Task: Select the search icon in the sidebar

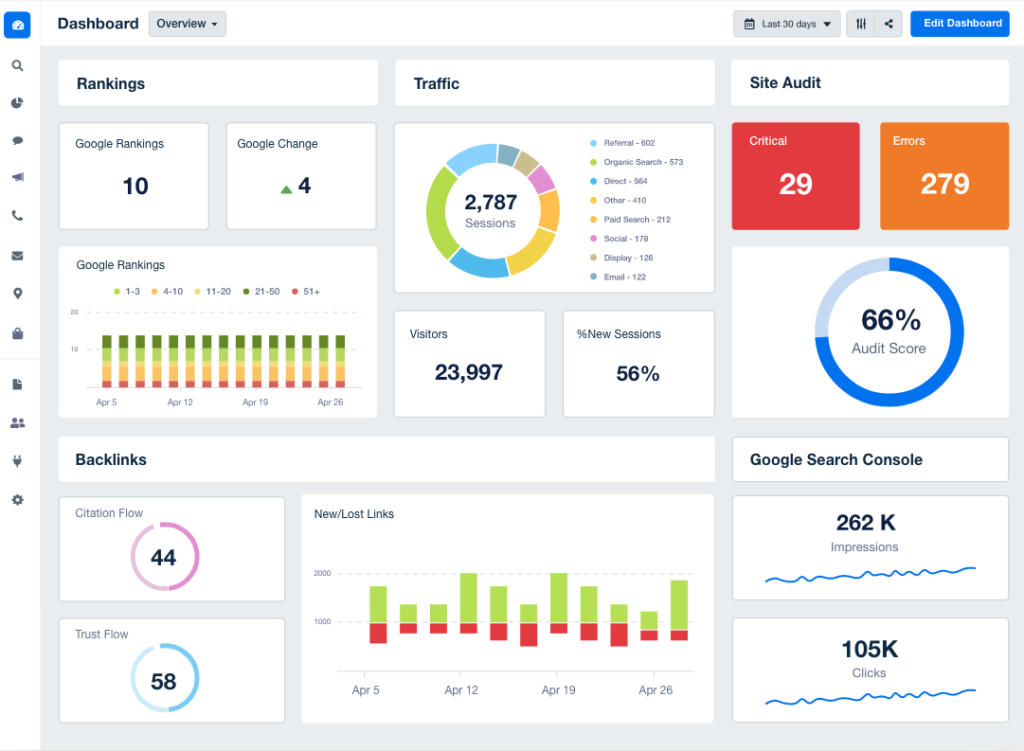Action: (17, 64)
